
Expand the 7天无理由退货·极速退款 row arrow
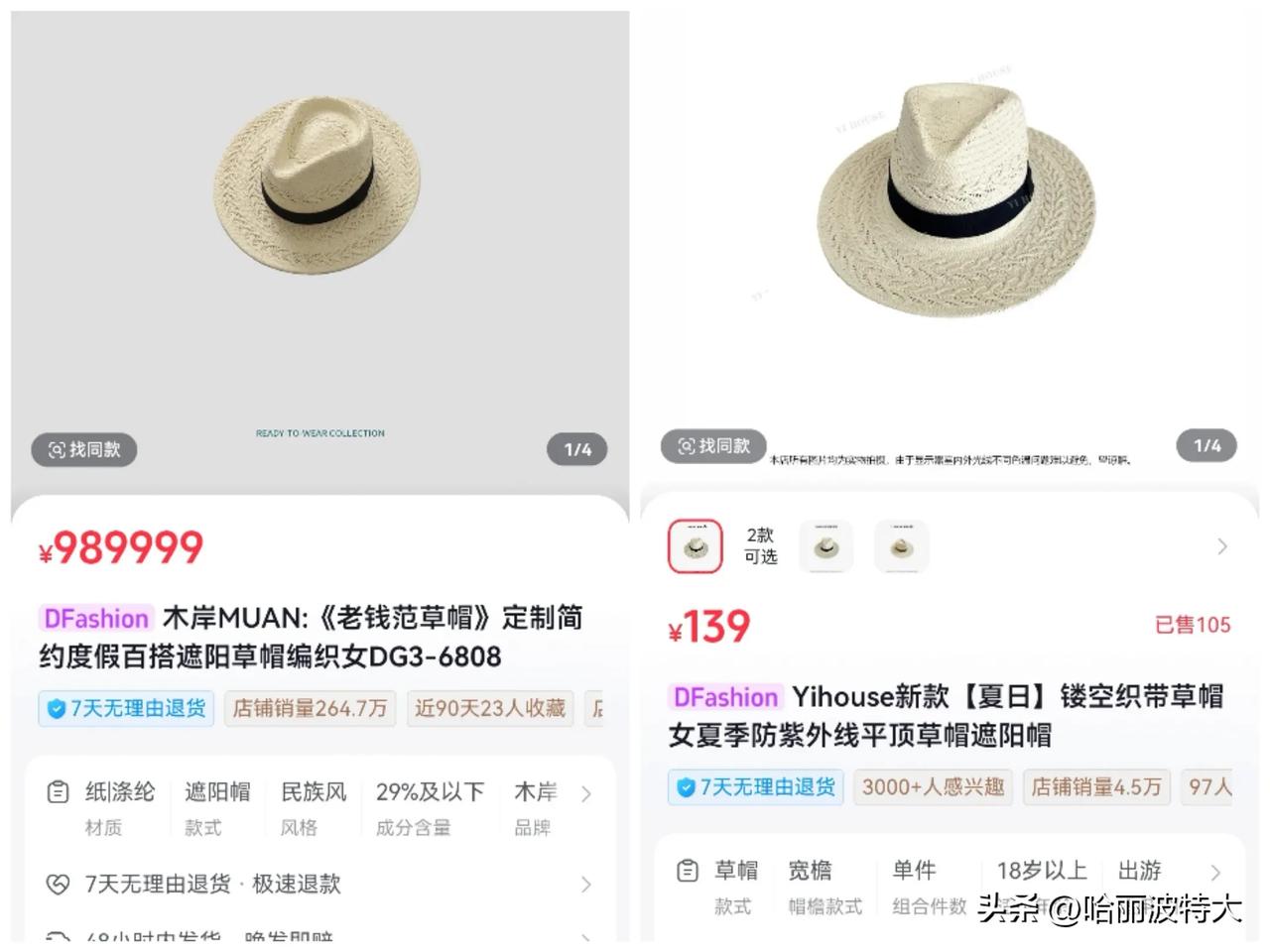(x=586, y=884)
